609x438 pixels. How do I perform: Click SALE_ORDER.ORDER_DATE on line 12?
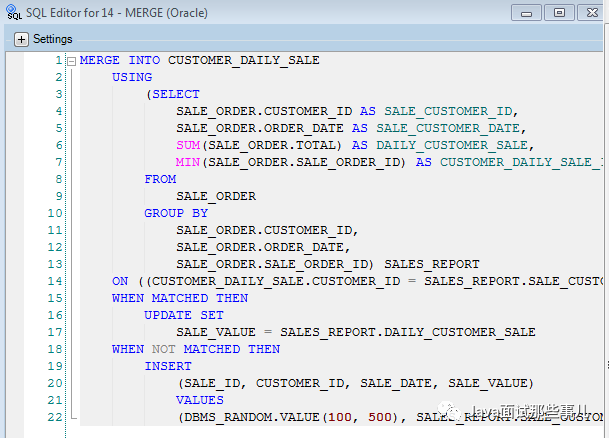(x=260, y=247)
